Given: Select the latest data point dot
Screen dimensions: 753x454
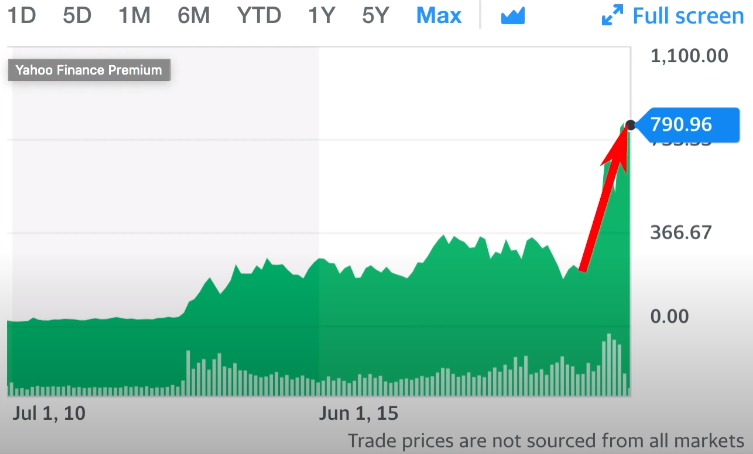Looking at the screenshot, I should (630, 125).
